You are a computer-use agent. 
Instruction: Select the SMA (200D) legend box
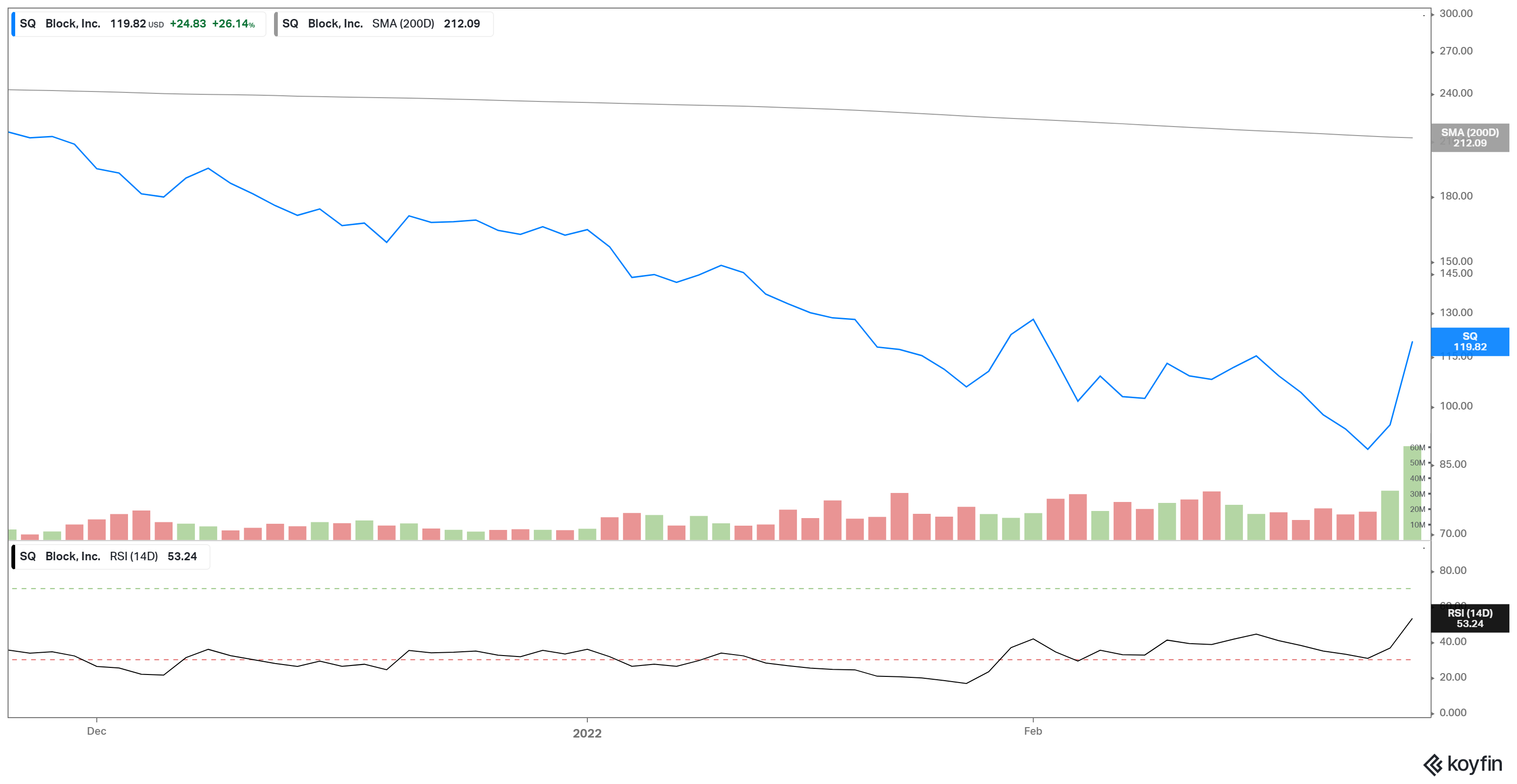384,24
